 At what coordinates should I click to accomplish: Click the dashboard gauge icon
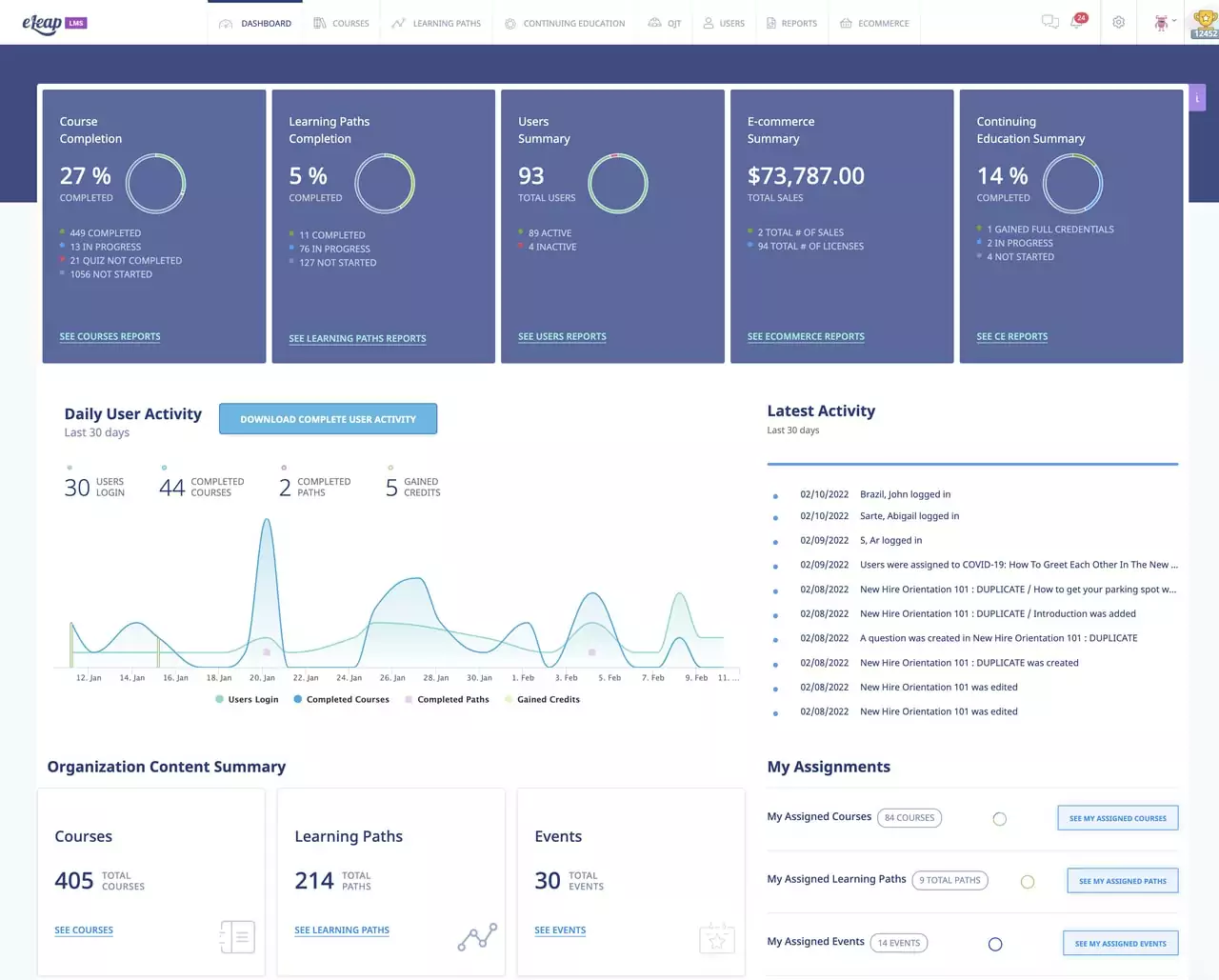(226, 24)
